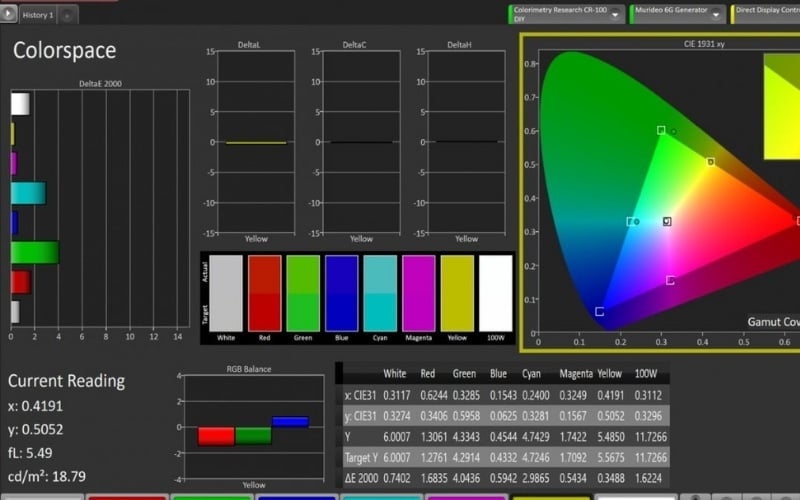
Task: Click the magenta bar in DeltaE 2000 chart
Action: (14, 164)
